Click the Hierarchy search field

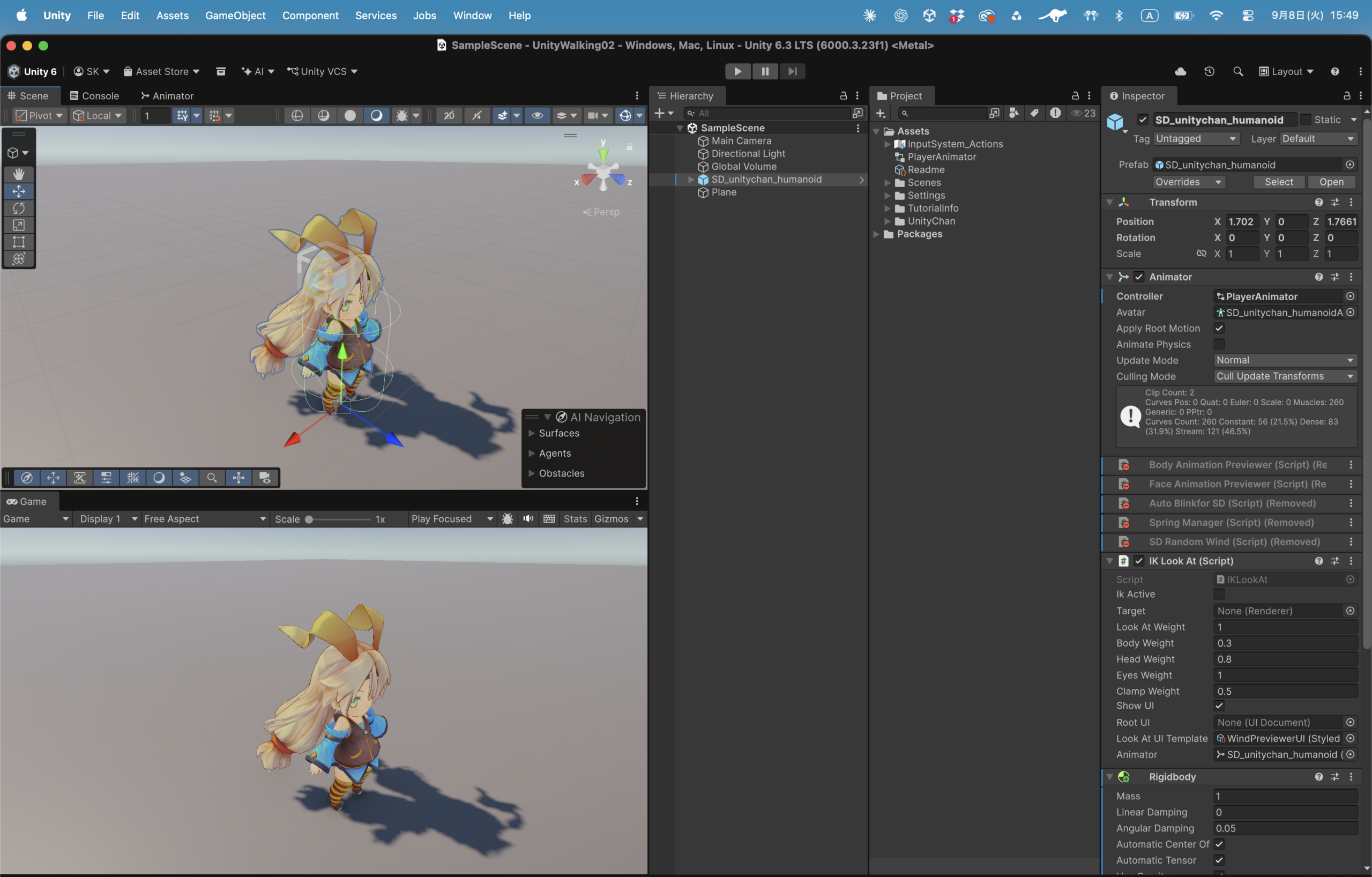click(x=767, y=113)
